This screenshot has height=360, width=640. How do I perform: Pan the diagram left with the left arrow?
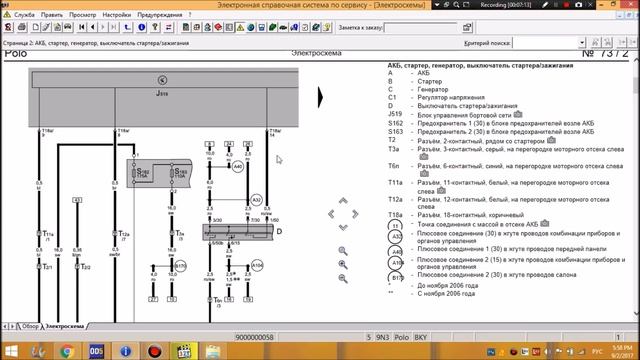[331, 214]
